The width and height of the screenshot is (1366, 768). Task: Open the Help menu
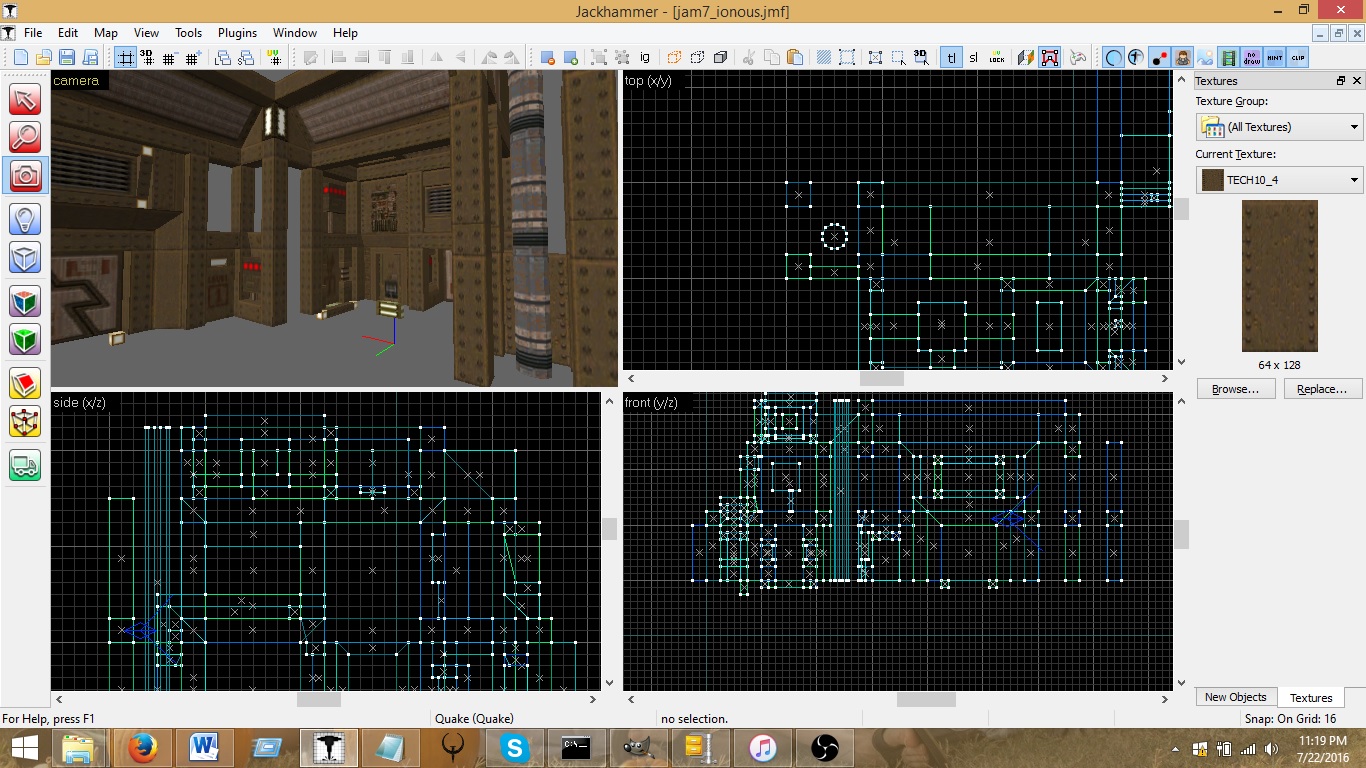[345, 33]
